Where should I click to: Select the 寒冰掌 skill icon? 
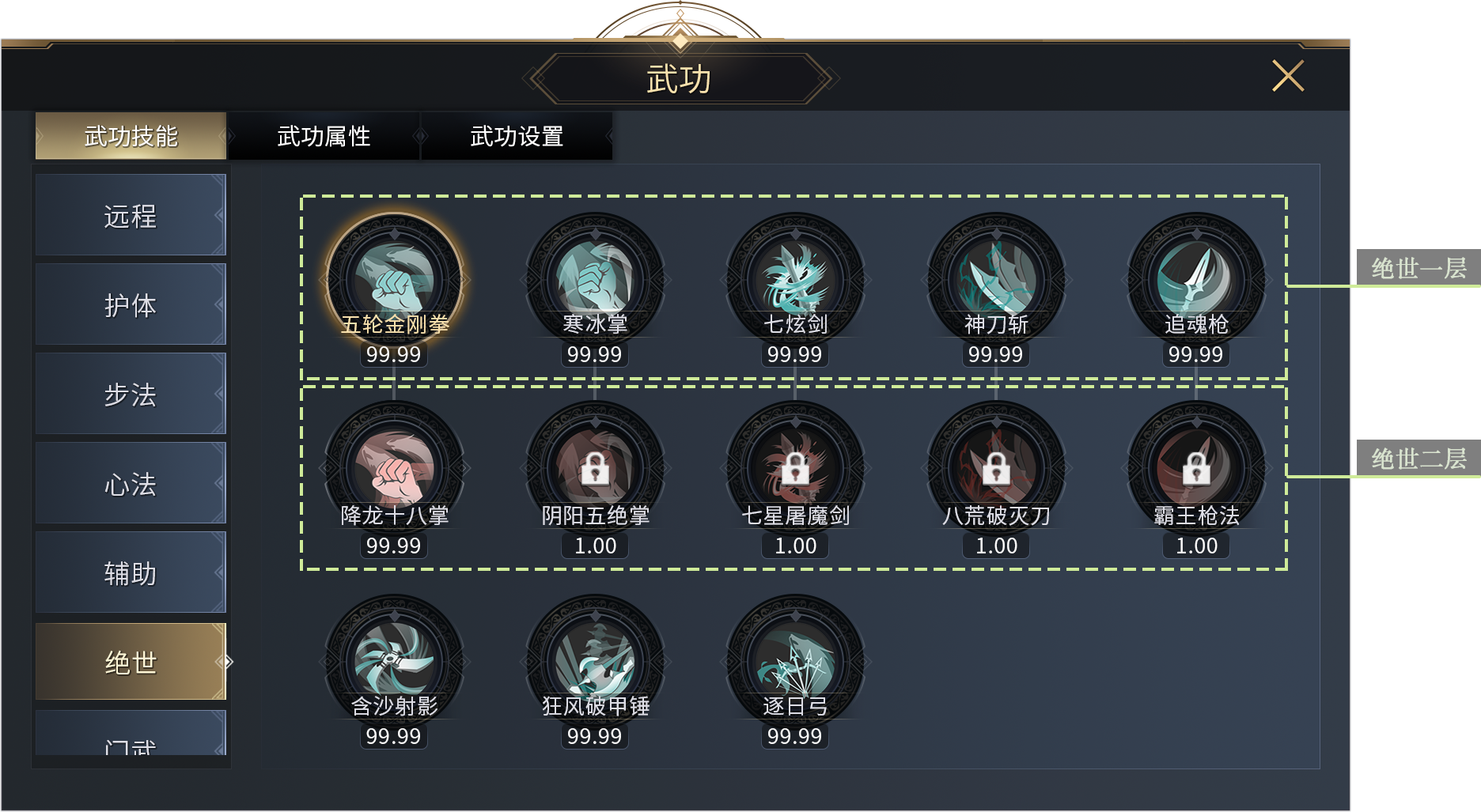point(595,280)
